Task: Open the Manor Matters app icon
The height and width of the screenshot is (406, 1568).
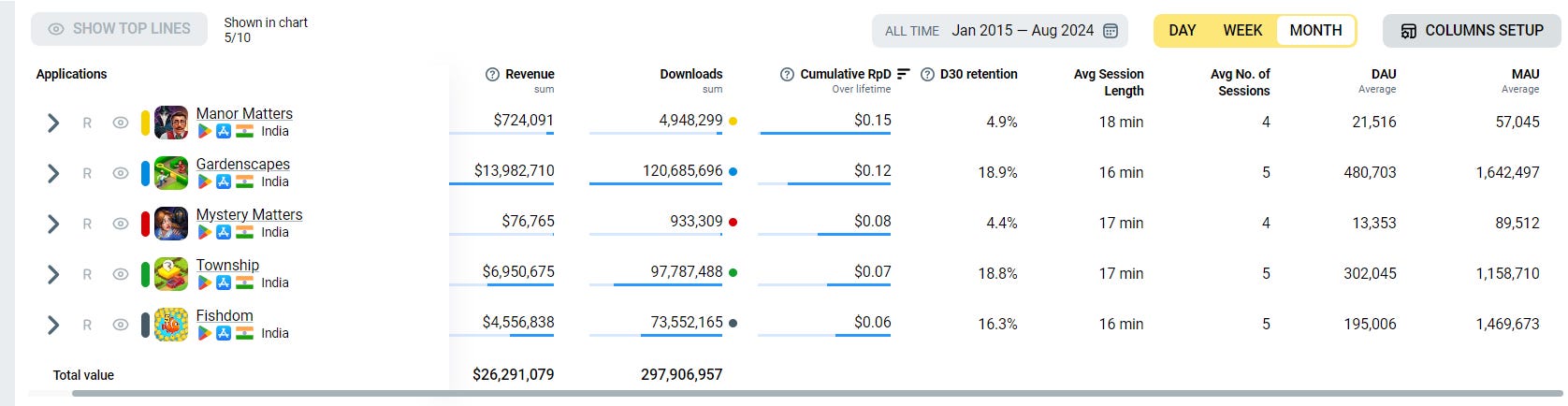Action: [x=171, y=123]
